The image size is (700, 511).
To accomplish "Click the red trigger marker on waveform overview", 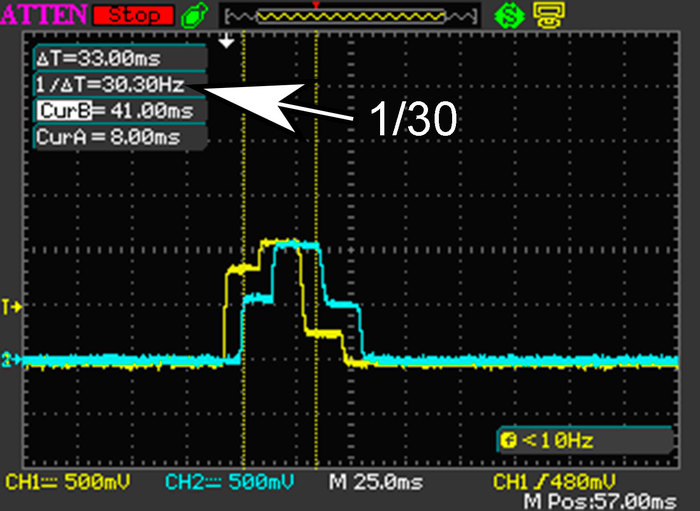I will (x=317, y=6).
